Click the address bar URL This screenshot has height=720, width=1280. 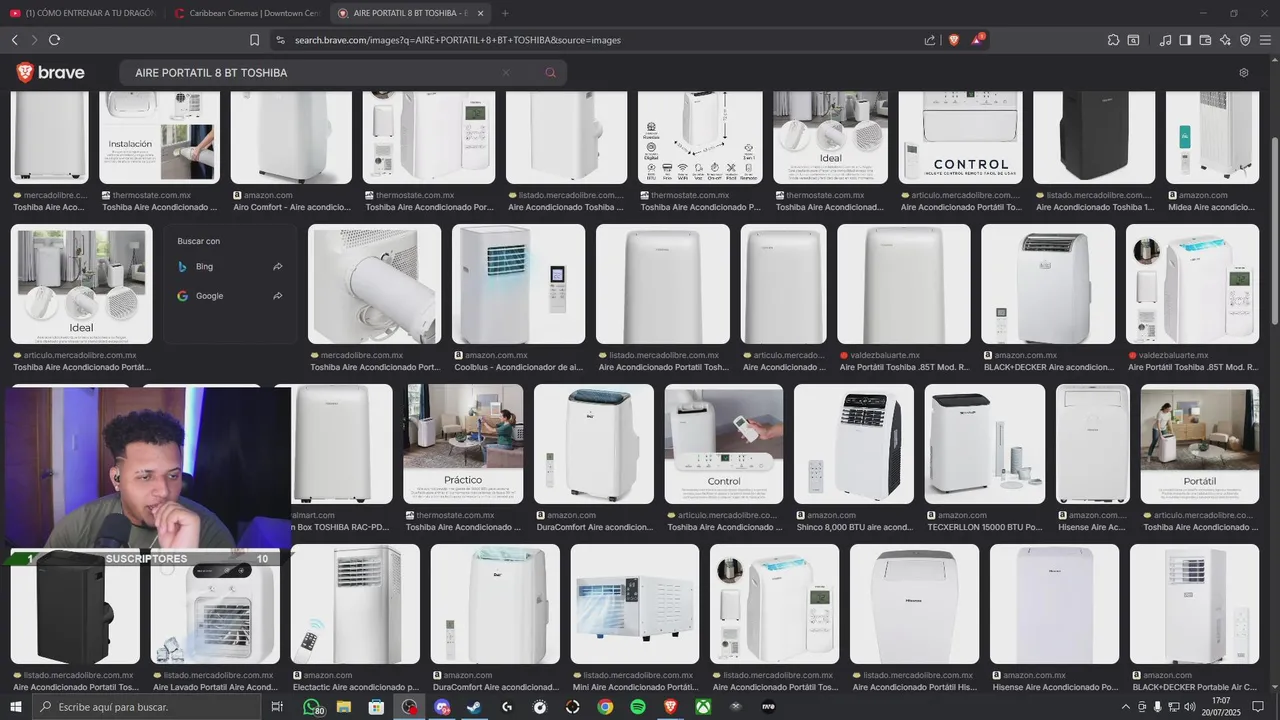(458, 40)
